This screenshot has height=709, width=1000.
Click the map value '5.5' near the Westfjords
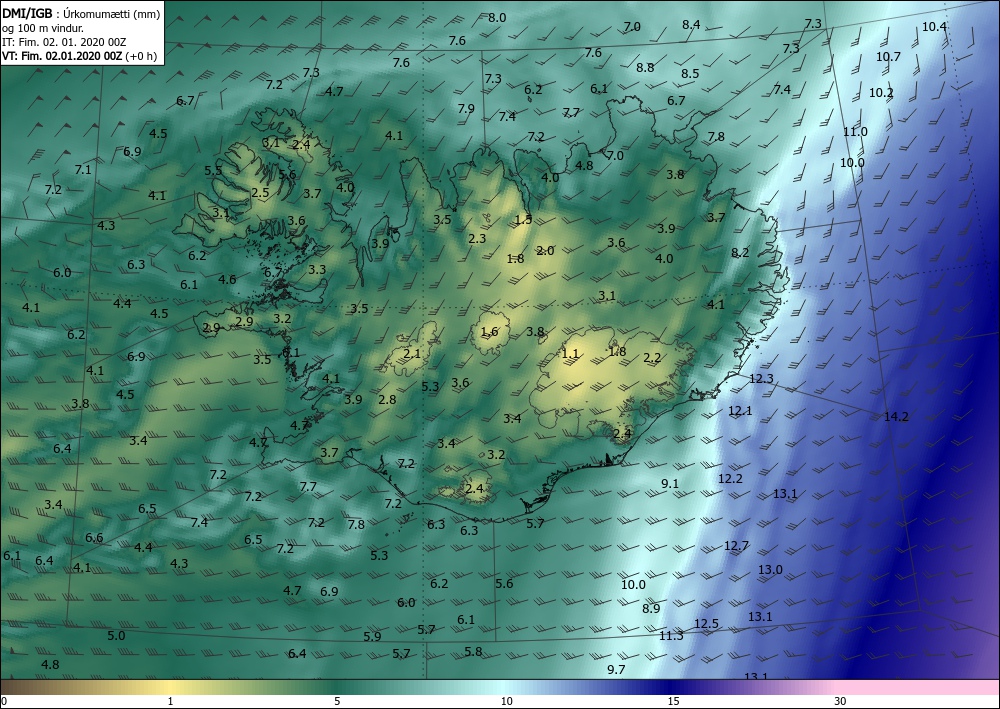213,170
